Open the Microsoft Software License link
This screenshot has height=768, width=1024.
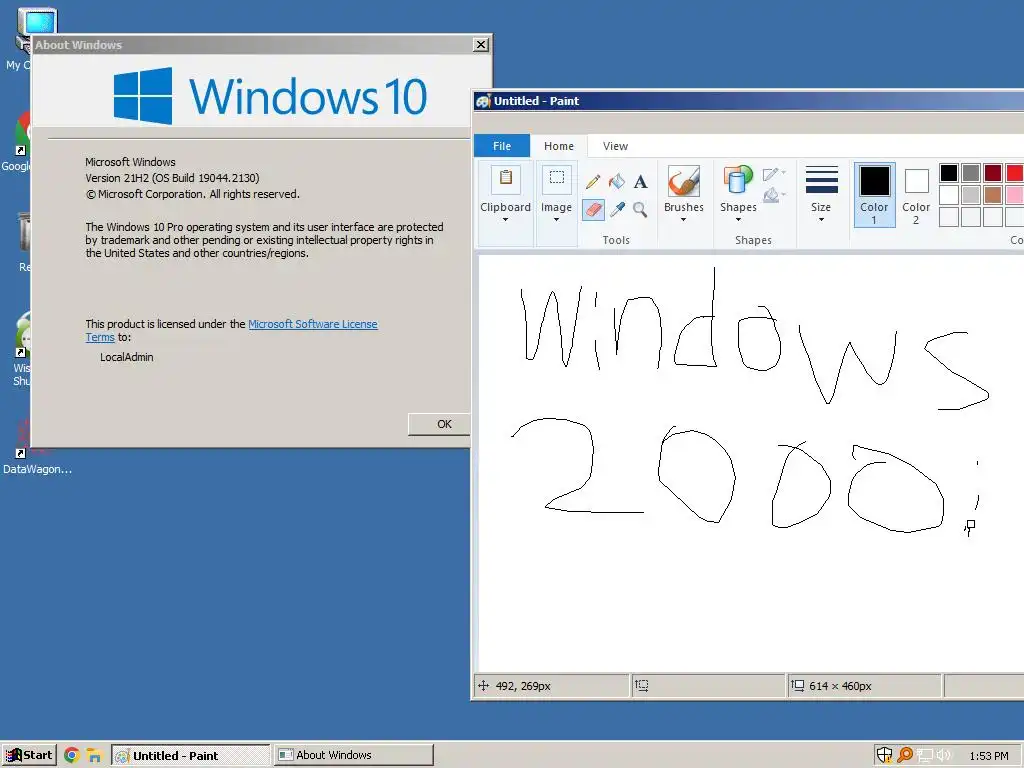(x=313, y=324)
